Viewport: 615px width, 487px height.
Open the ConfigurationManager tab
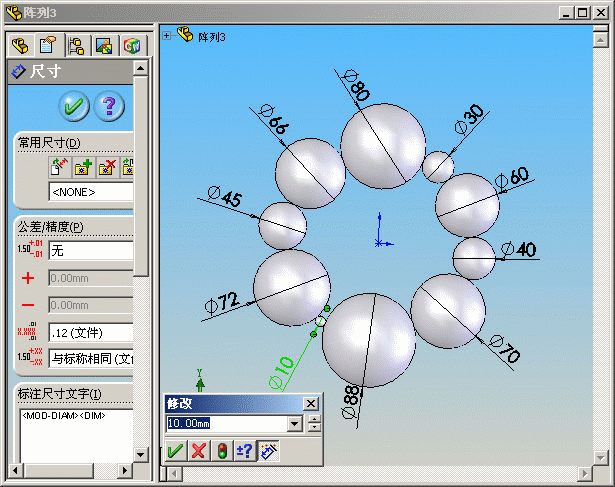[76, 46]
